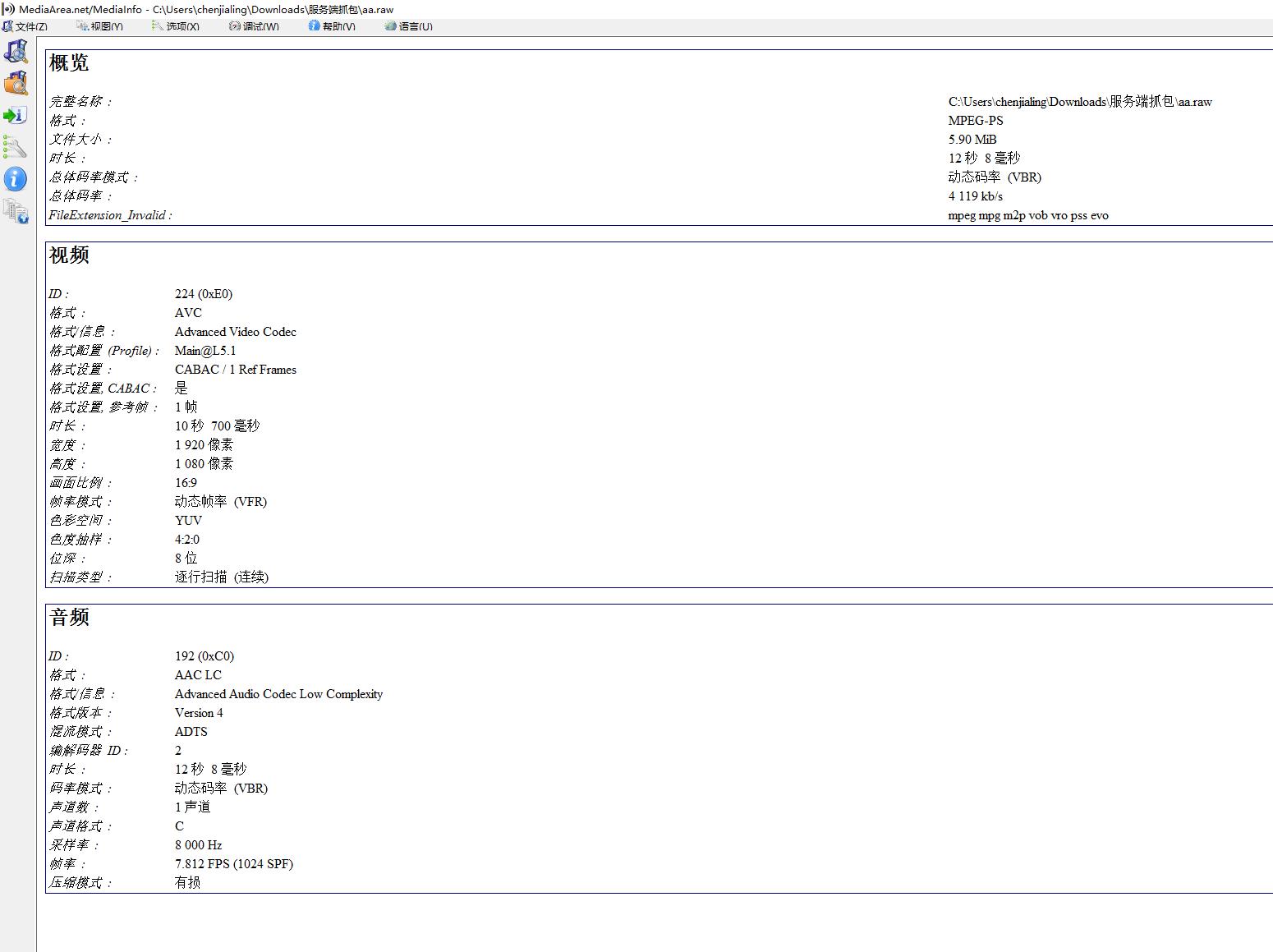The height and width of the screenshot is (952, 1273).
Task: Click the 采样率 label
Action: pos(74,845)
